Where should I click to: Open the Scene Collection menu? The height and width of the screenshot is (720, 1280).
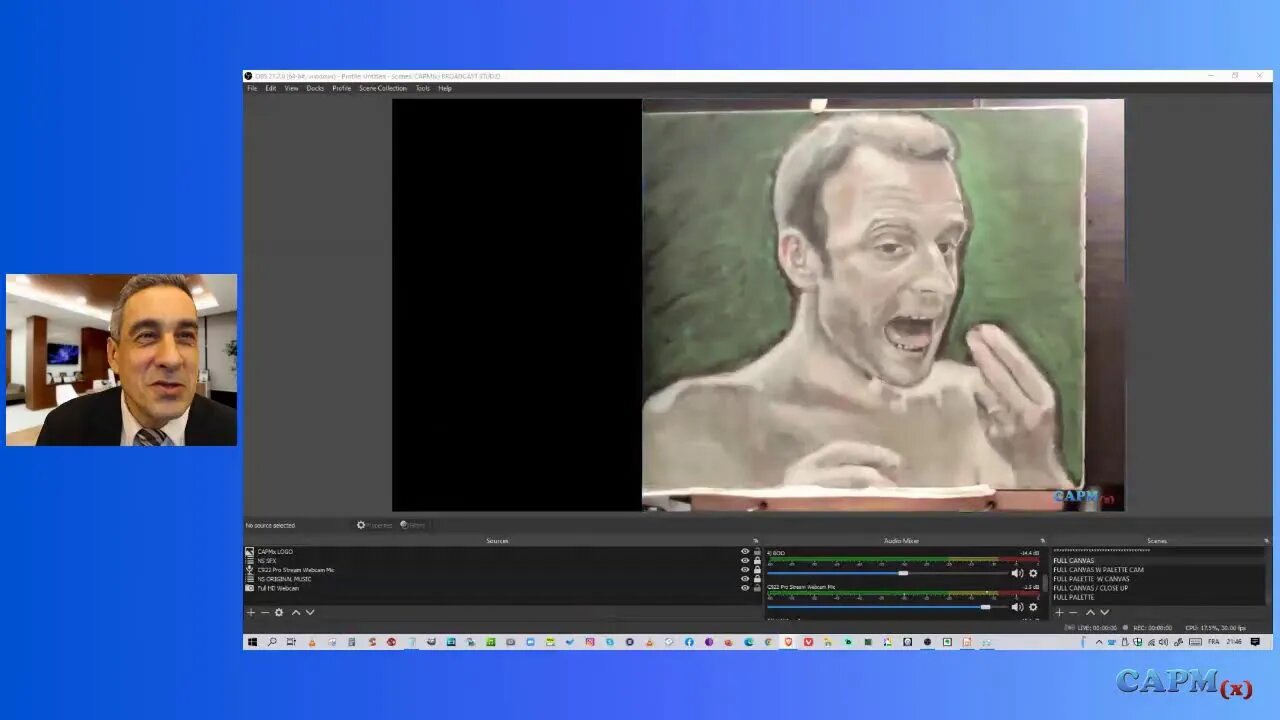[x=383, y=88]
